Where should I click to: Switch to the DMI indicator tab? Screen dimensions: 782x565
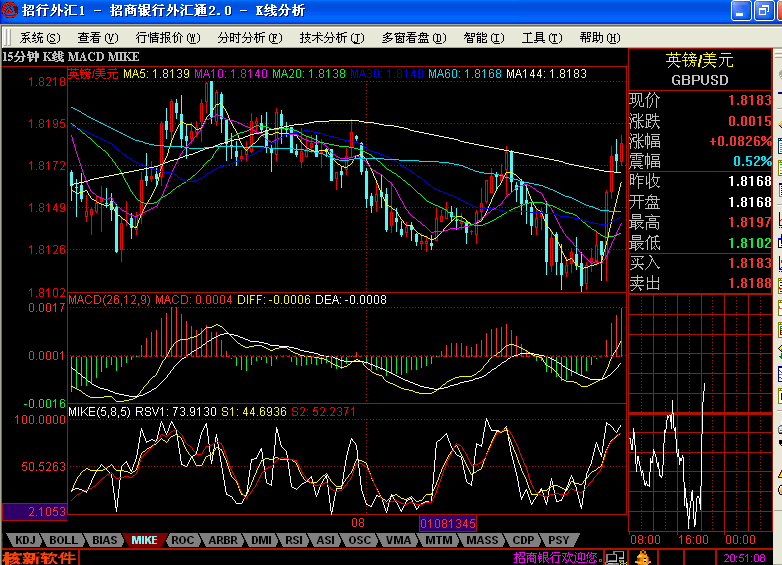(261, 540)
